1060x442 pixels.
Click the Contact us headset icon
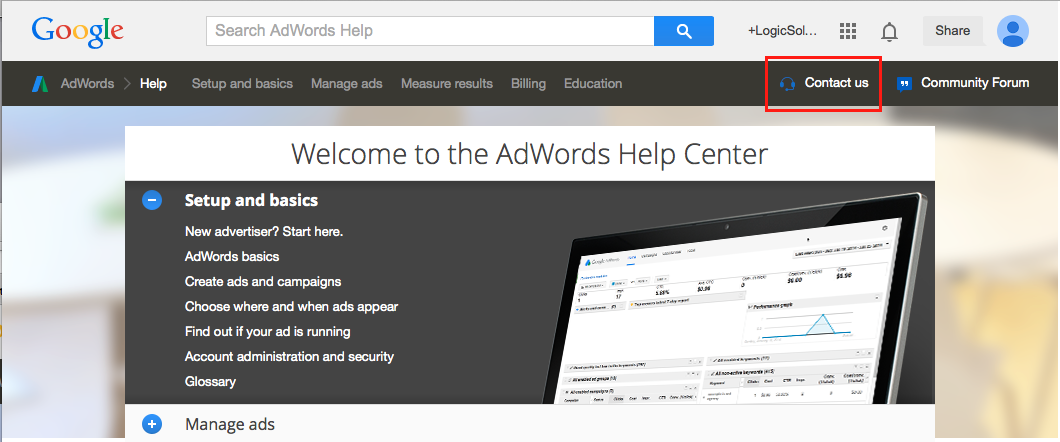(x=787, y=84)
